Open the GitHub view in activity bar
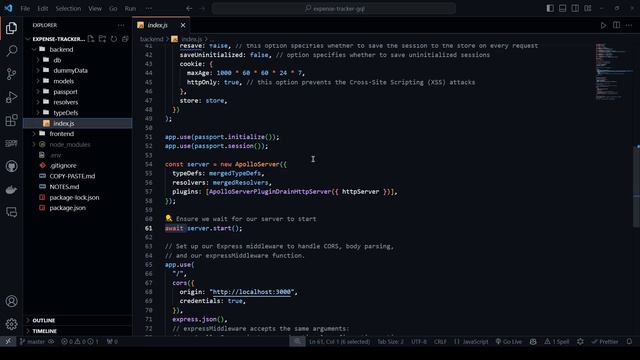 coord(11,166)
